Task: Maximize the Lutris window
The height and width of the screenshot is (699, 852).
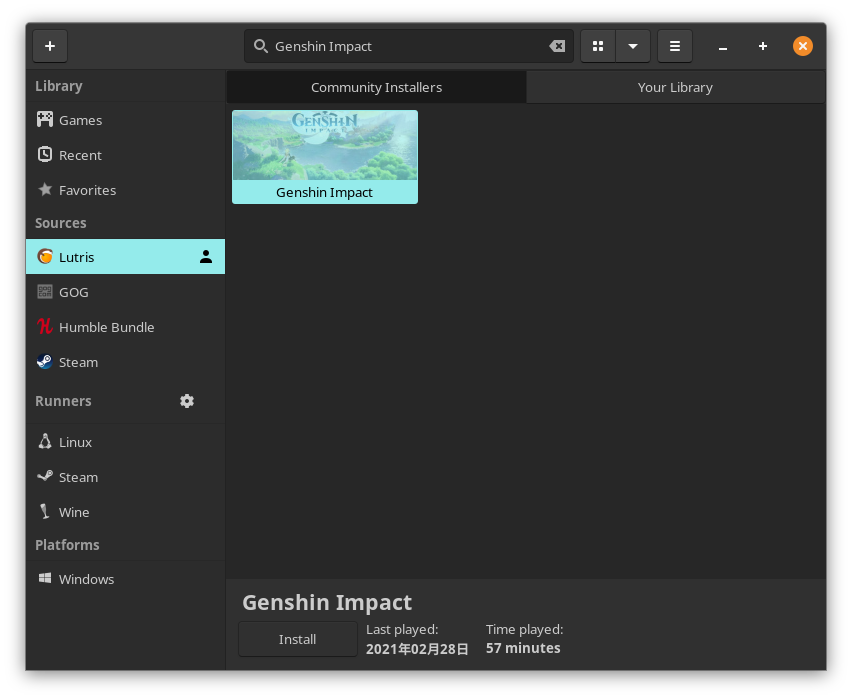Action: click(763, 47)
